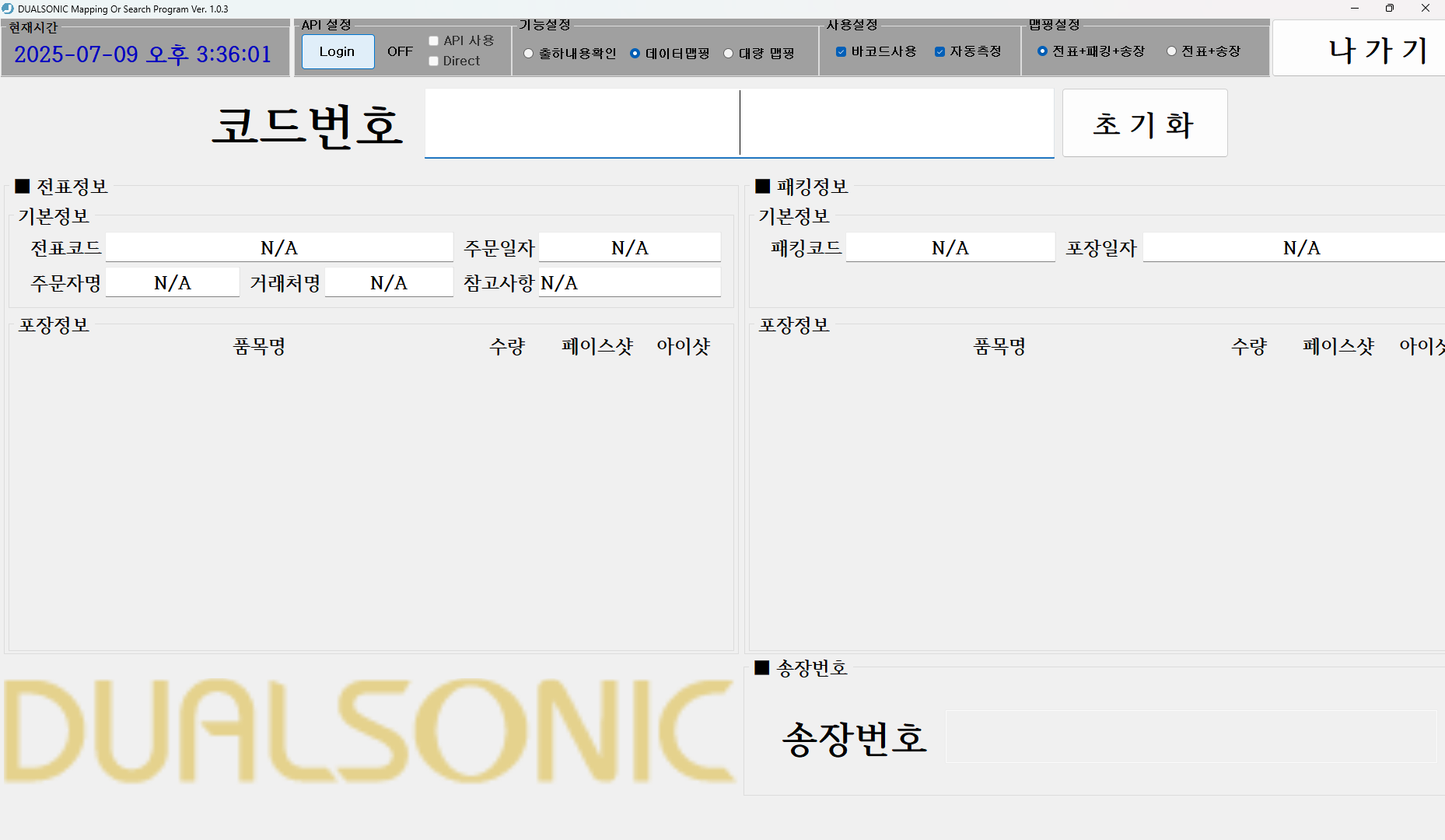Click the left 코드번호 input field
This screenshot has width=1445, height=840.
(x=579, y=123)
